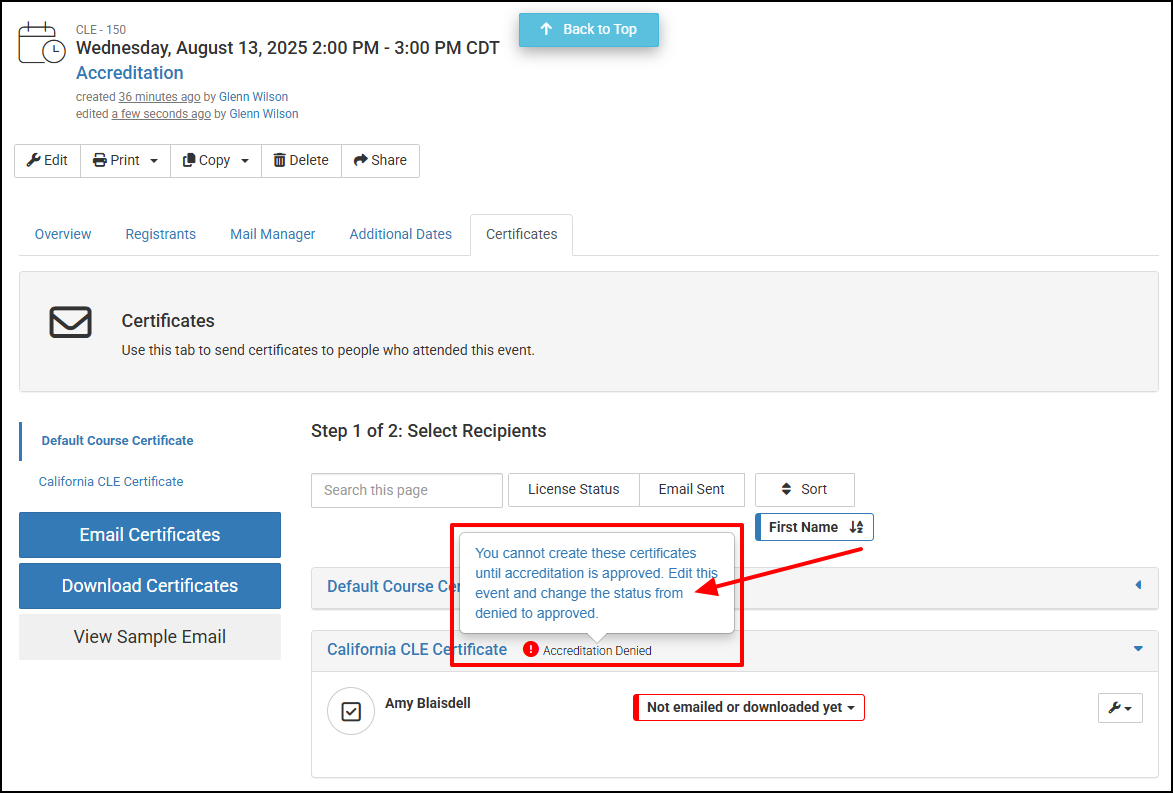Toggle the Email Sent filter
The height and width of the screenshot is (793, 1173).
coord(691,489)
